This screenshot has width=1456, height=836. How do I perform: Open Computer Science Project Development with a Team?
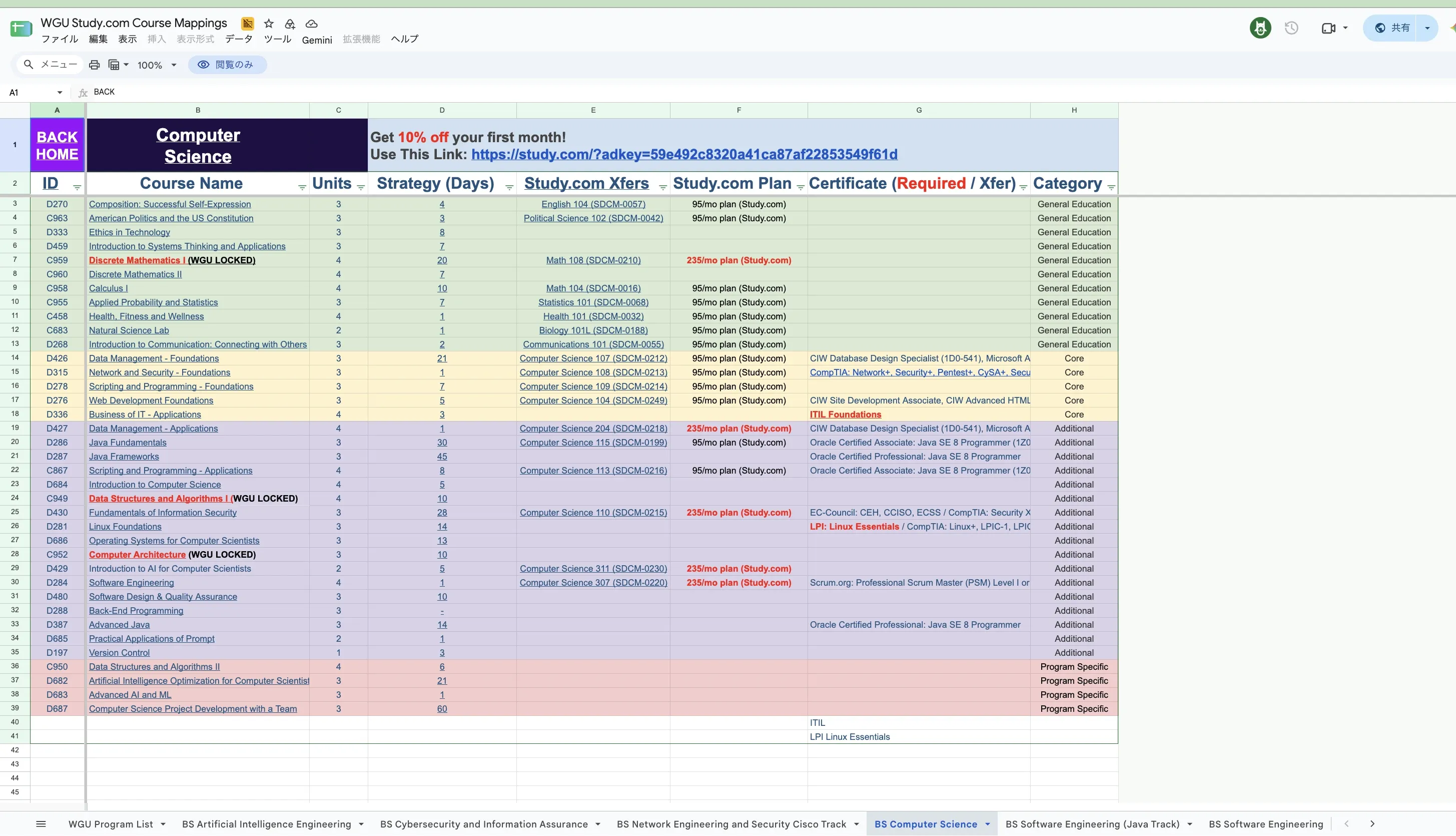193,708
